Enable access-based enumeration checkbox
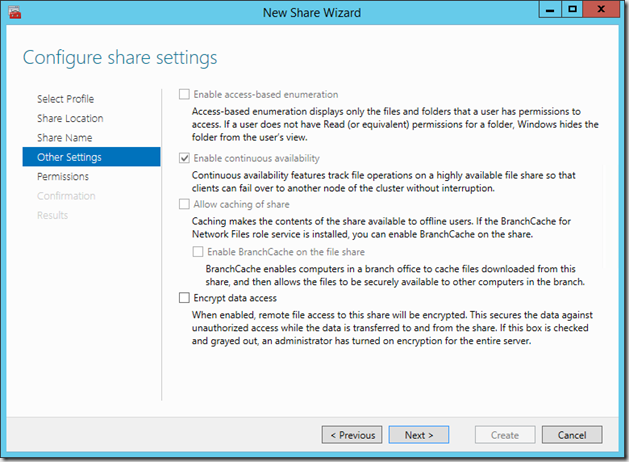 click(x=184, y=94)
